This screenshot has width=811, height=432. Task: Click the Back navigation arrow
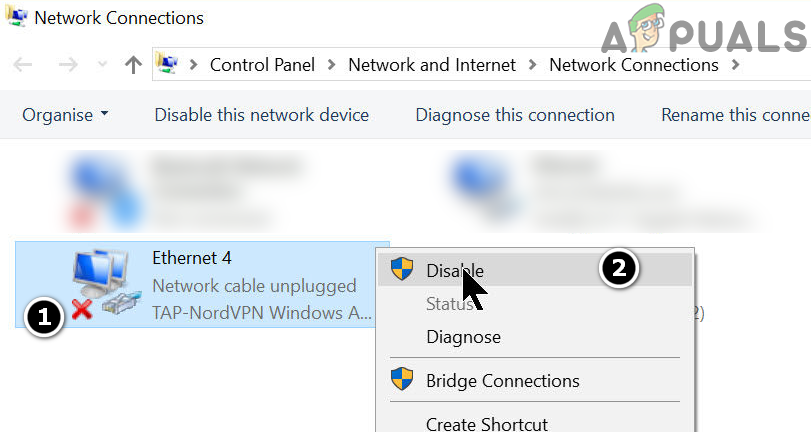point(22,65)
